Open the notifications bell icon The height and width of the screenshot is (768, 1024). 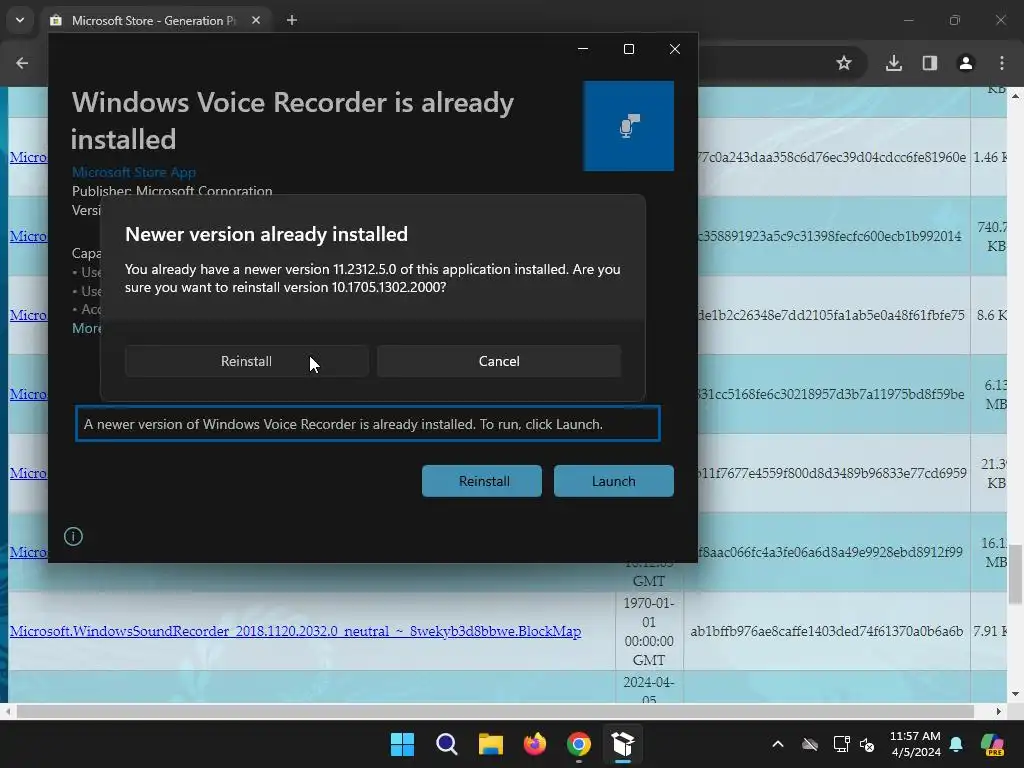pyautogui.click(x=956, y=744)
